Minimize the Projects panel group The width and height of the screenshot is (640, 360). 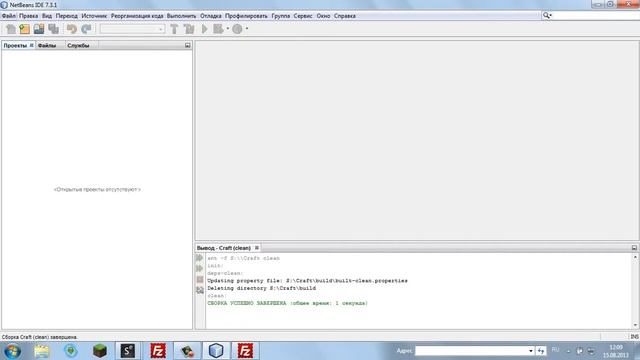188,45
